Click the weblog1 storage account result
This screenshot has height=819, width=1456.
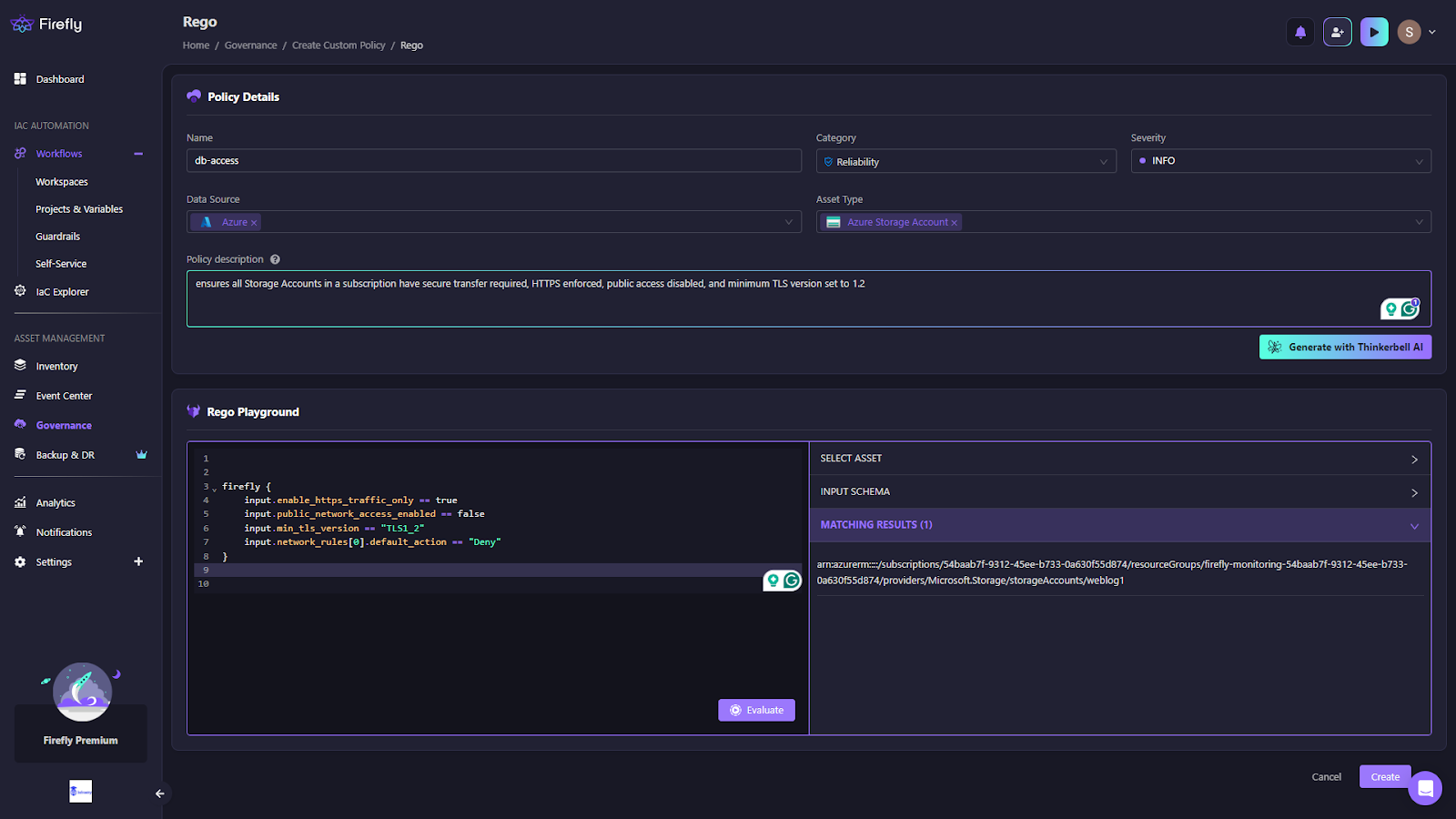coord(1112,572)
